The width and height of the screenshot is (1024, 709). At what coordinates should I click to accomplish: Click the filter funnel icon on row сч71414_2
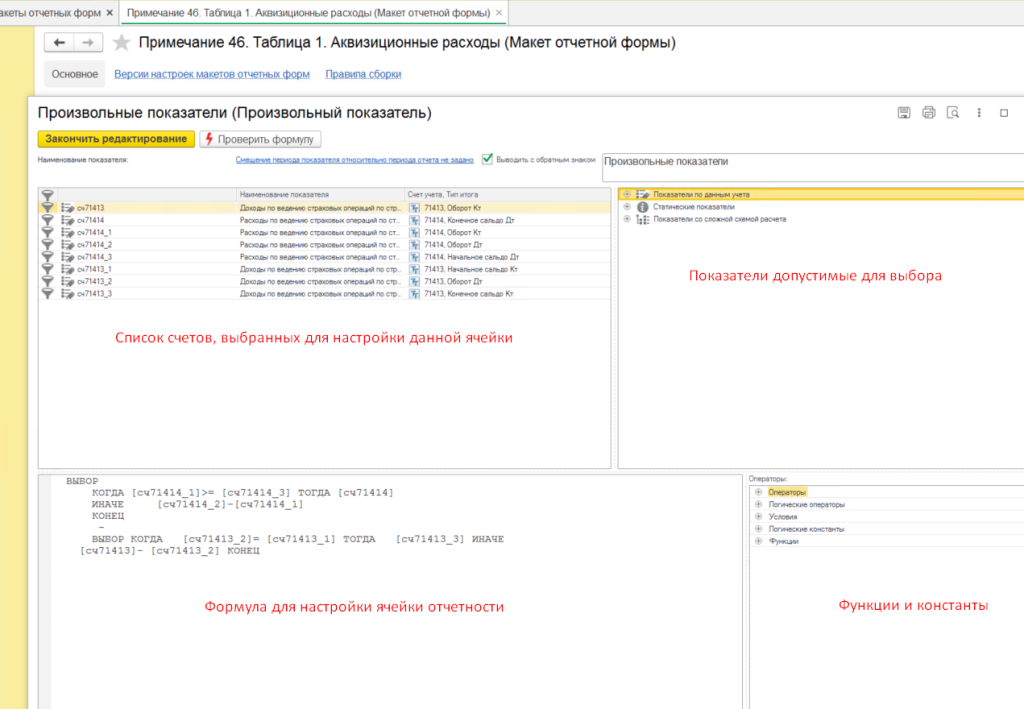tap(47, 244)
